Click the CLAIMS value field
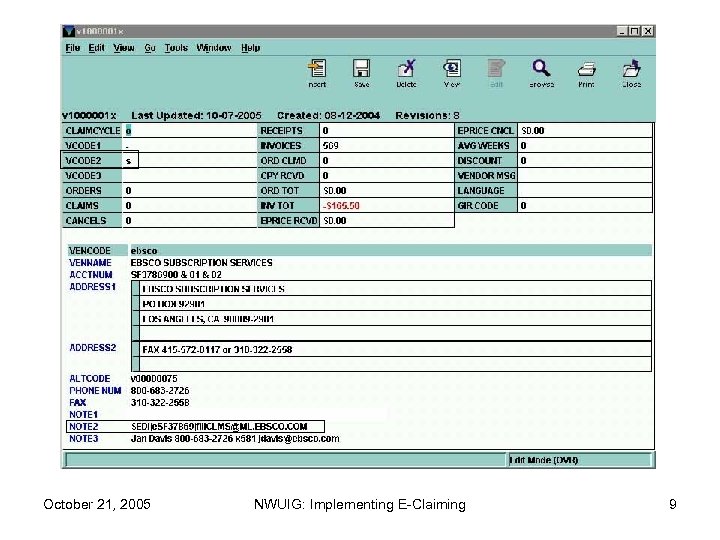This screenshot has width=720, height=540. 189,206
